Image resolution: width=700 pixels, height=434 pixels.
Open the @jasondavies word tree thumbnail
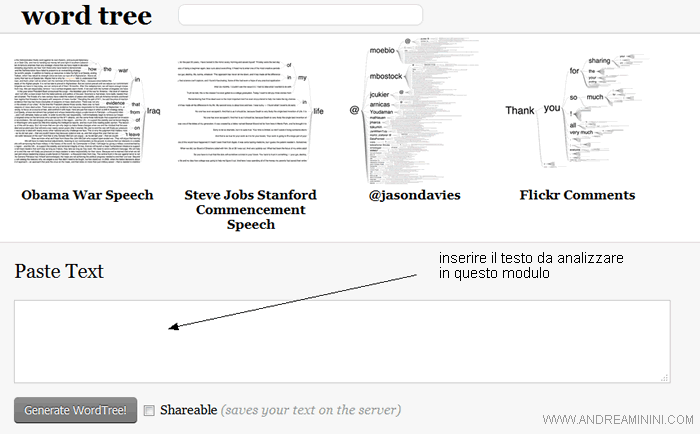pos(412,108)
